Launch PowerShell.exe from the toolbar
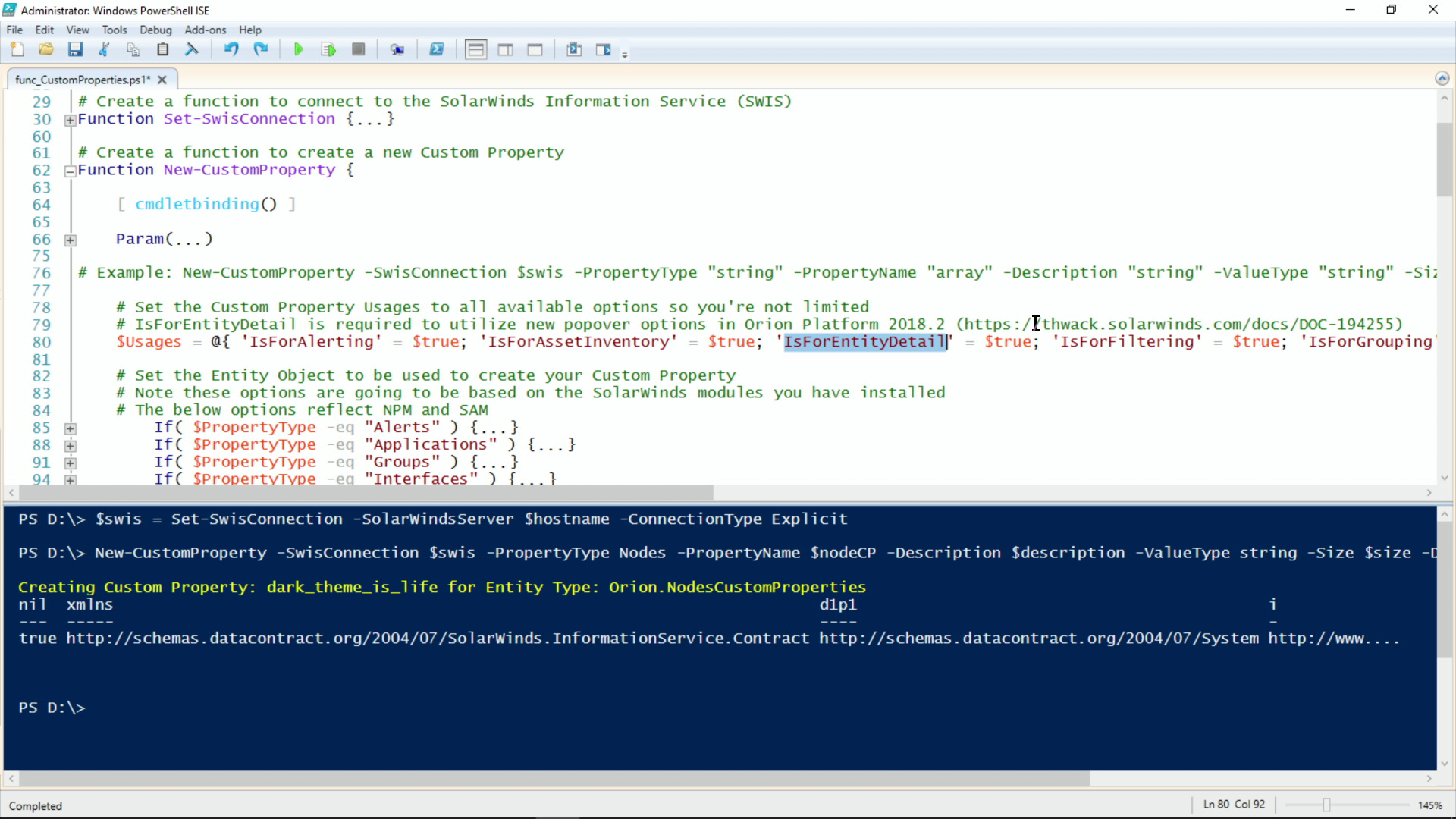This screenshot has height=819, width=1456. [438, 49]
